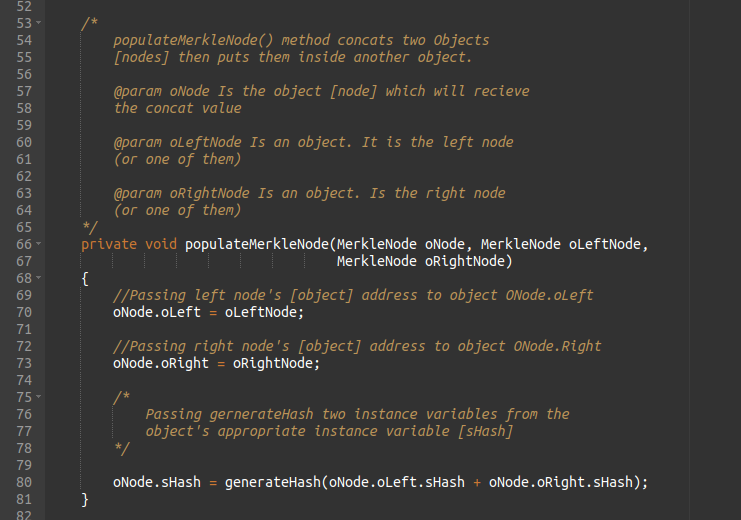Viewport: 741px width, 520px height.
Task: Click the 'void' keyword in method declaration
Action: (x=161, y=244)
